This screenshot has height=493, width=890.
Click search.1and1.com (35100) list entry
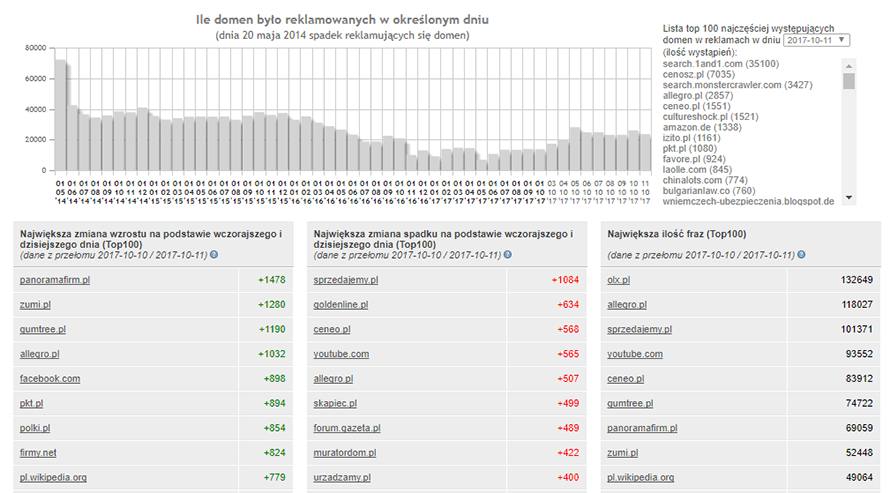721,64
